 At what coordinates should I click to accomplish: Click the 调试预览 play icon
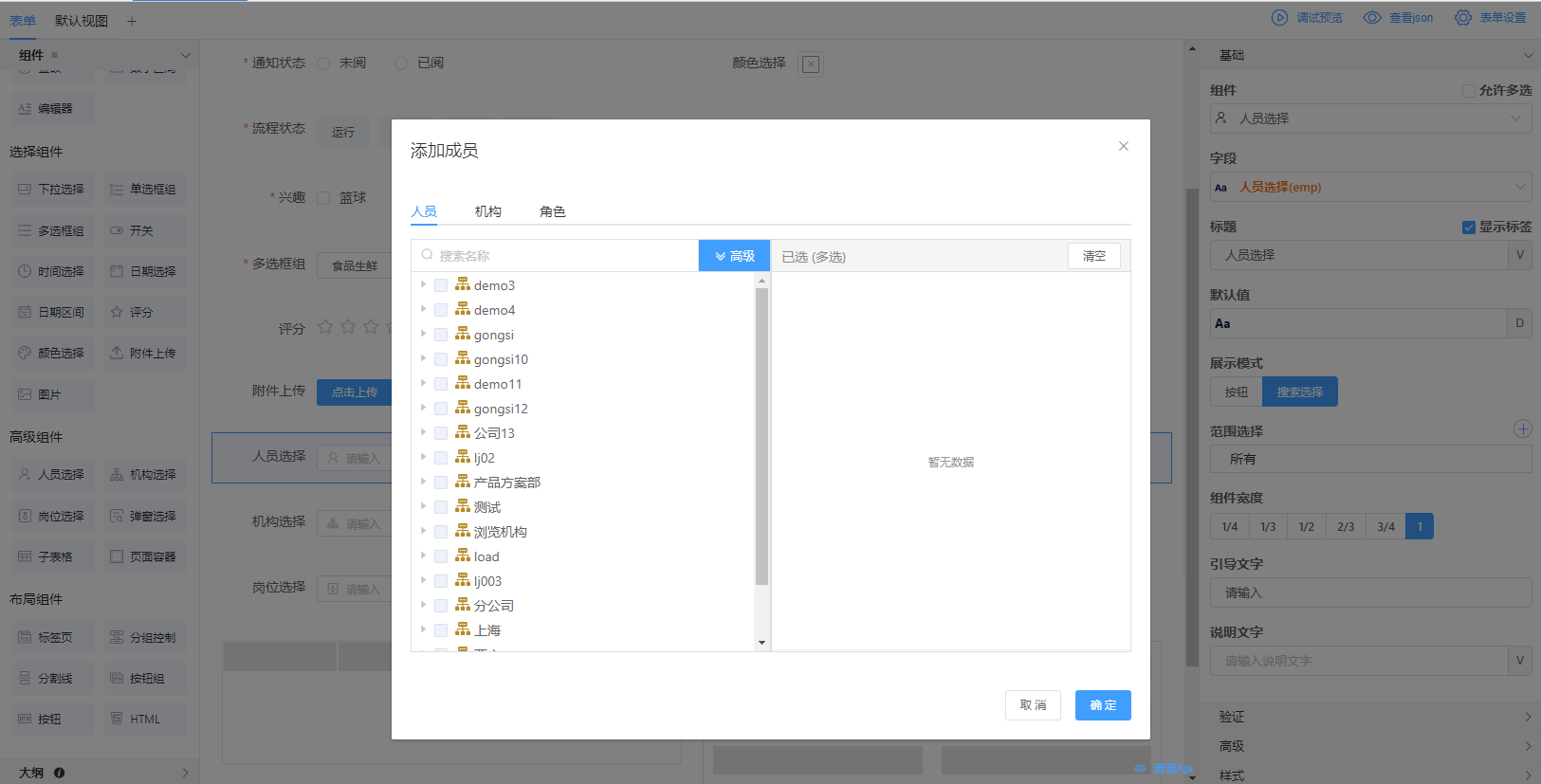[x=1279, y=18]
